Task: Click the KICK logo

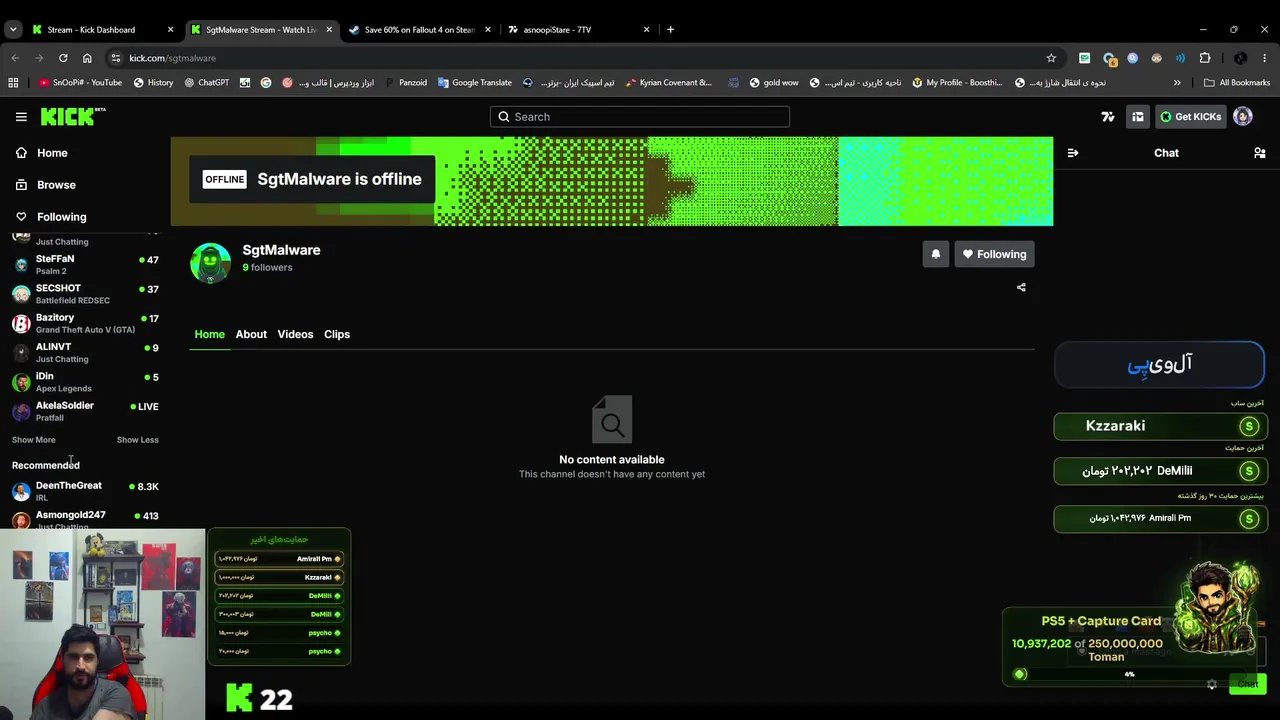Action: 72,117
